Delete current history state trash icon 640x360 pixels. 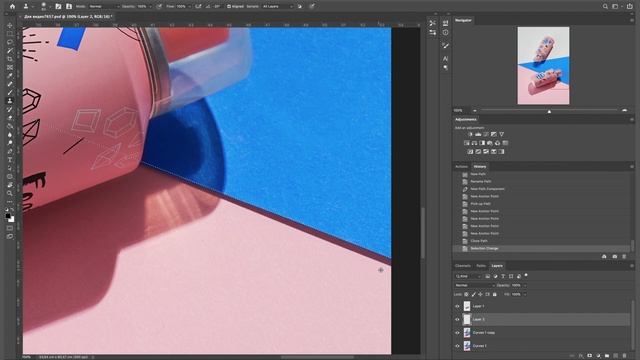[x=624, y=256]
